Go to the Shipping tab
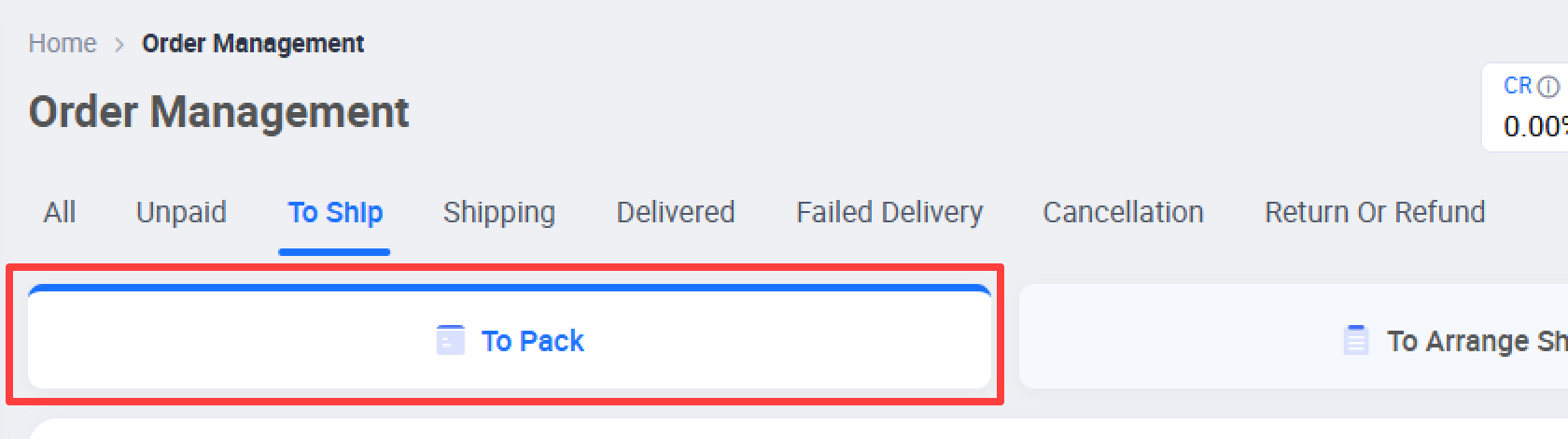The width and height of the screenshot is (1568, 439). pyautogui.click(x=499, y=212)
